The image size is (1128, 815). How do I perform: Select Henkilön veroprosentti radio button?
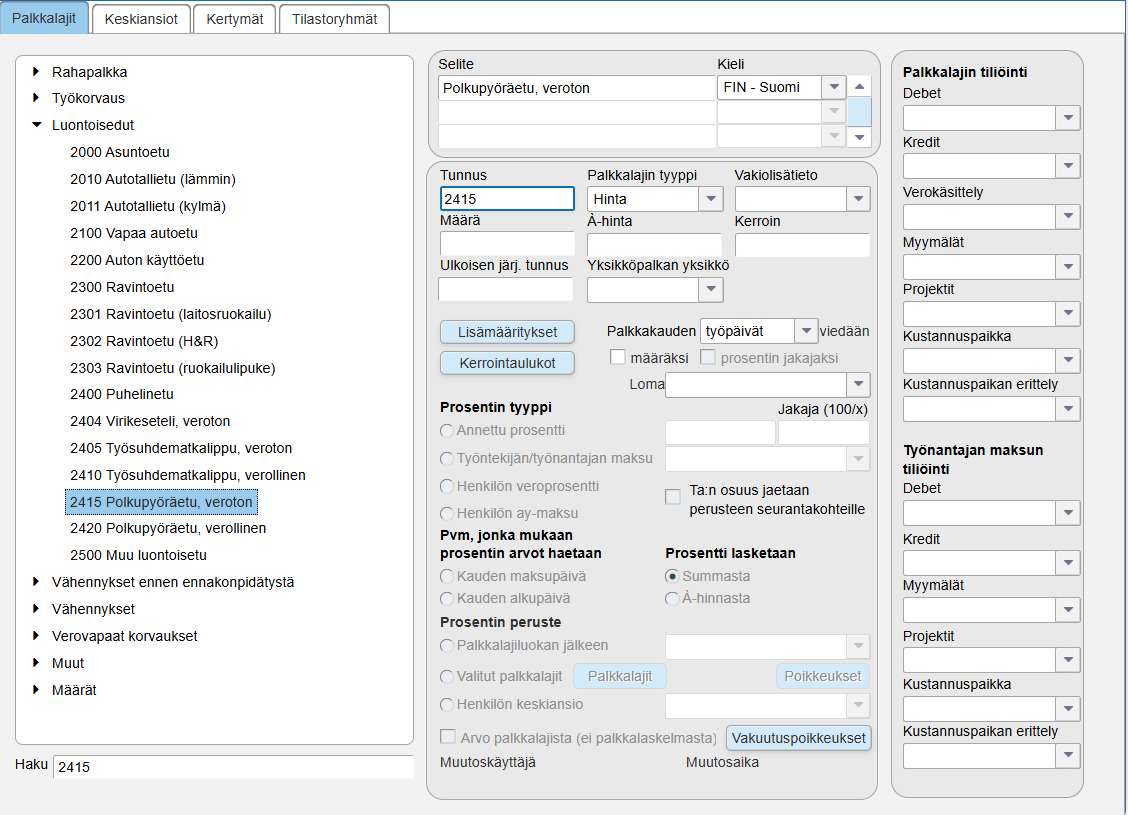pyautogui.click(x=447, y=486)
